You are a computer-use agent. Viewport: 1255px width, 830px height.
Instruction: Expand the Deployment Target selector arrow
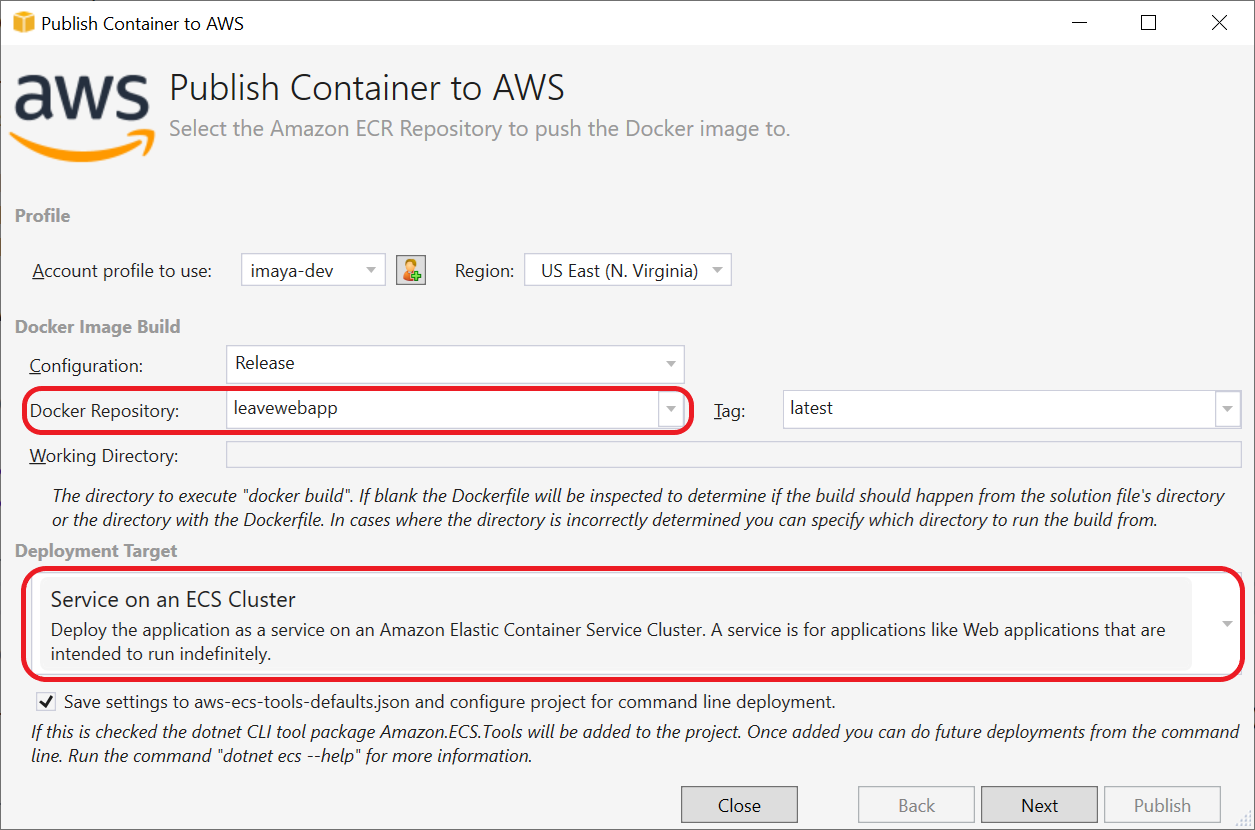pyautogui.click(x=1227, y=624)
